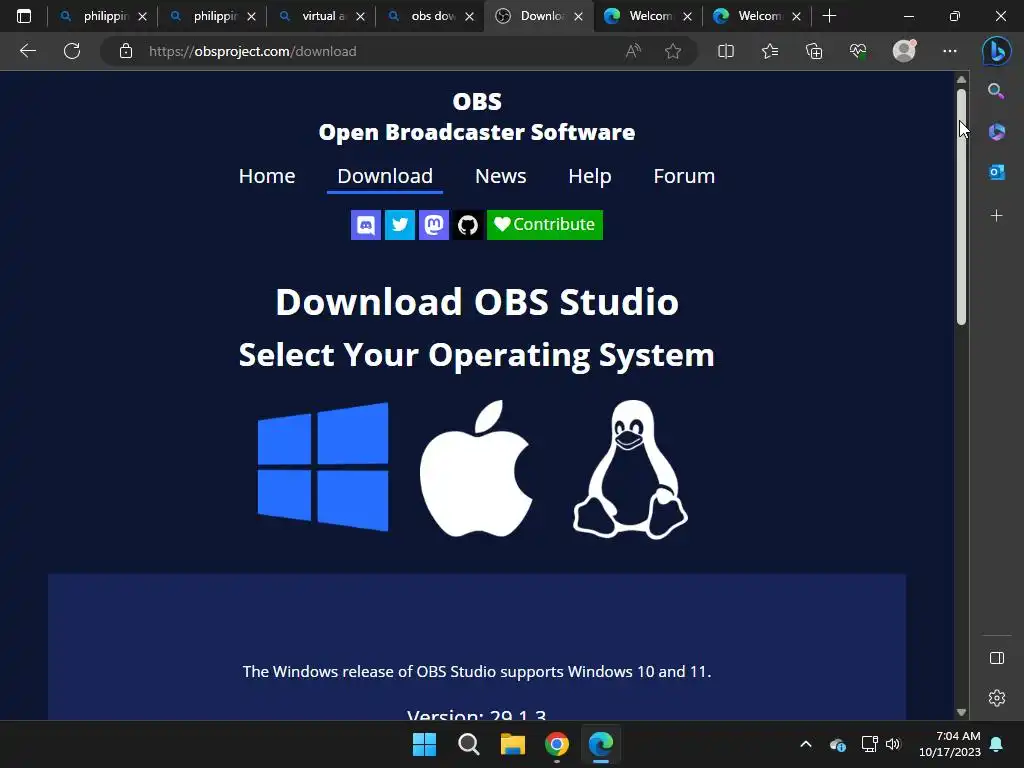Open the volume speaker tray icon

893,744
